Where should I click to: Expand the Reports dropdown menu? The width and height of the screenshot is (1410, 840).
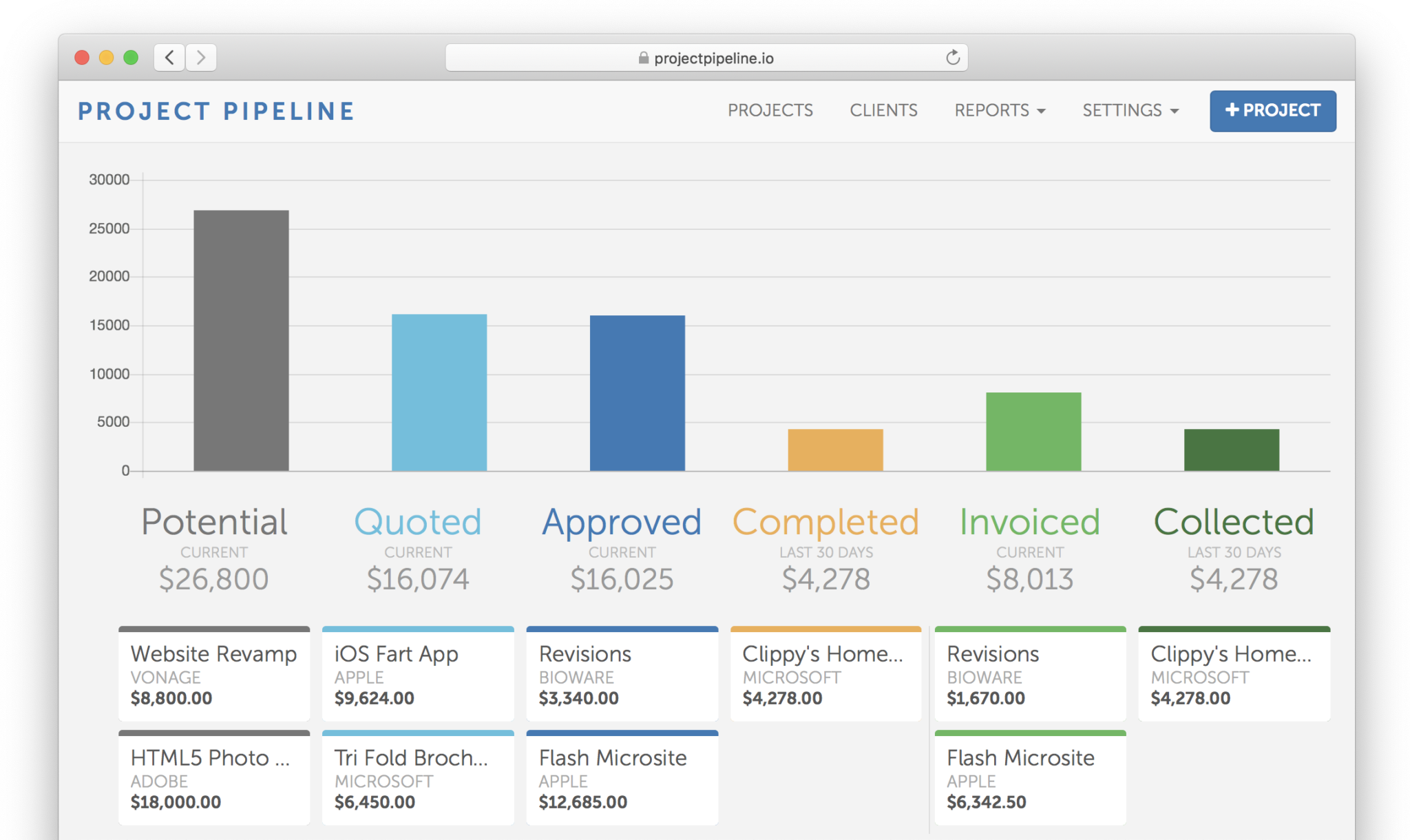click(x=1000, y=110)
